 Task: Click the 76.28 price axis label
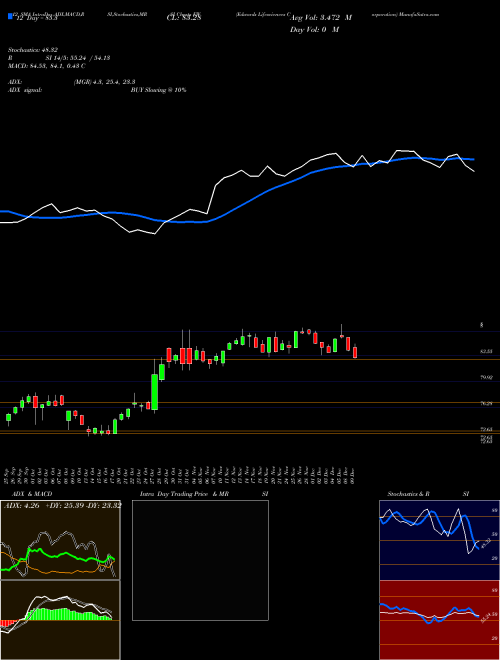(x=487, y=403)
